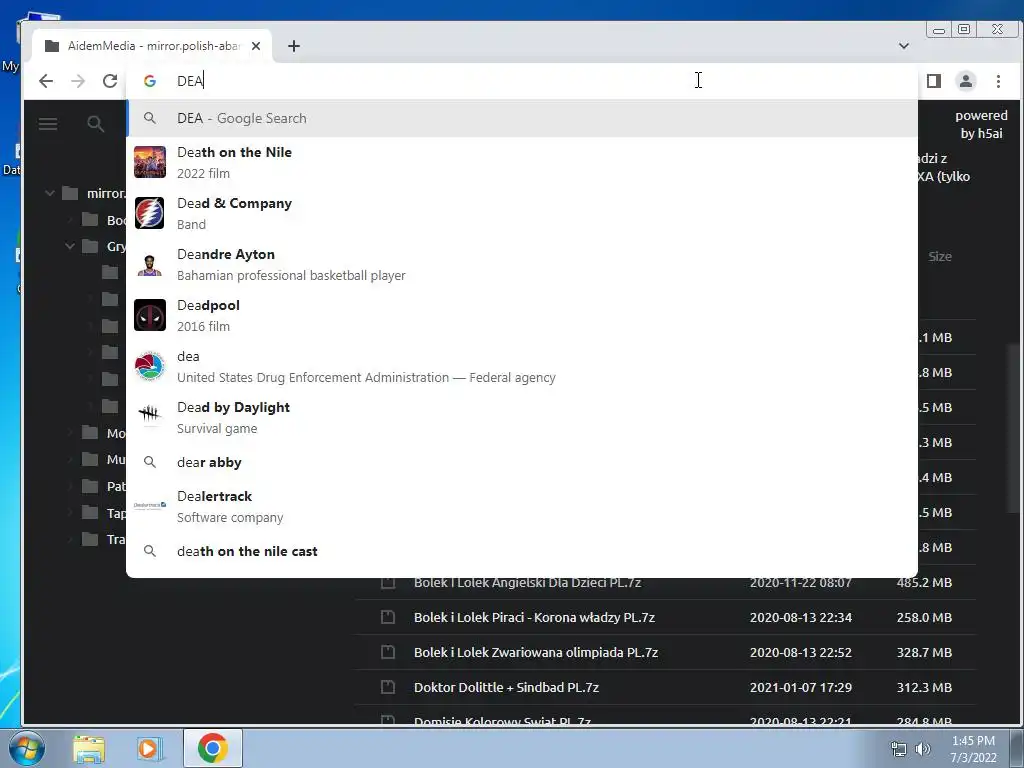
Task: Open Windows Media Player from taskbar
Action: click(150, 748)
